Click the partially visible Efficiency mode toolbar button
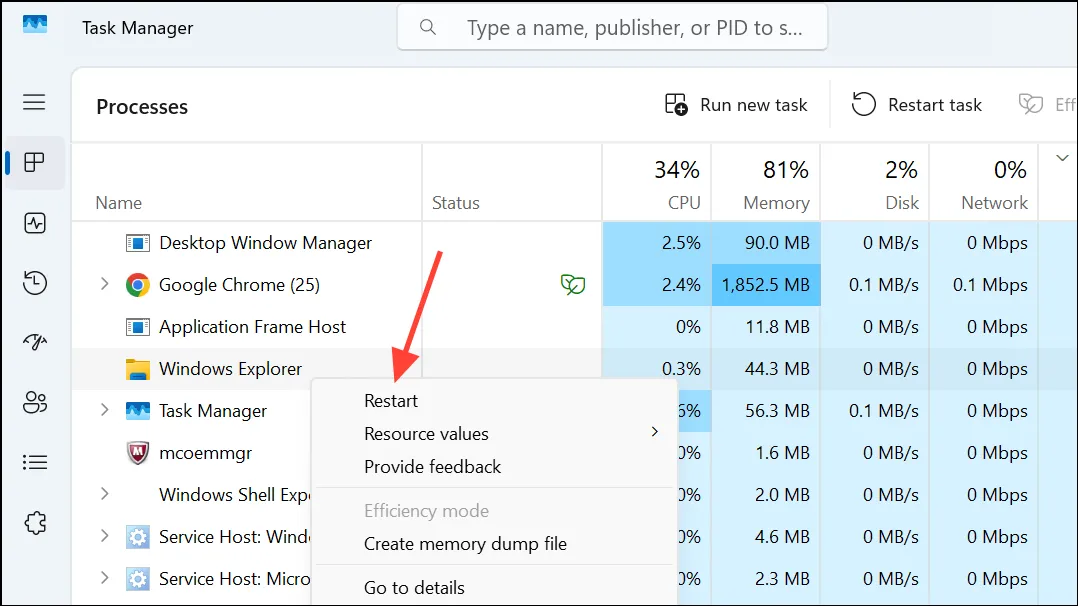The width and height of the screenshot is (1078, 606). coord(1046,105)
